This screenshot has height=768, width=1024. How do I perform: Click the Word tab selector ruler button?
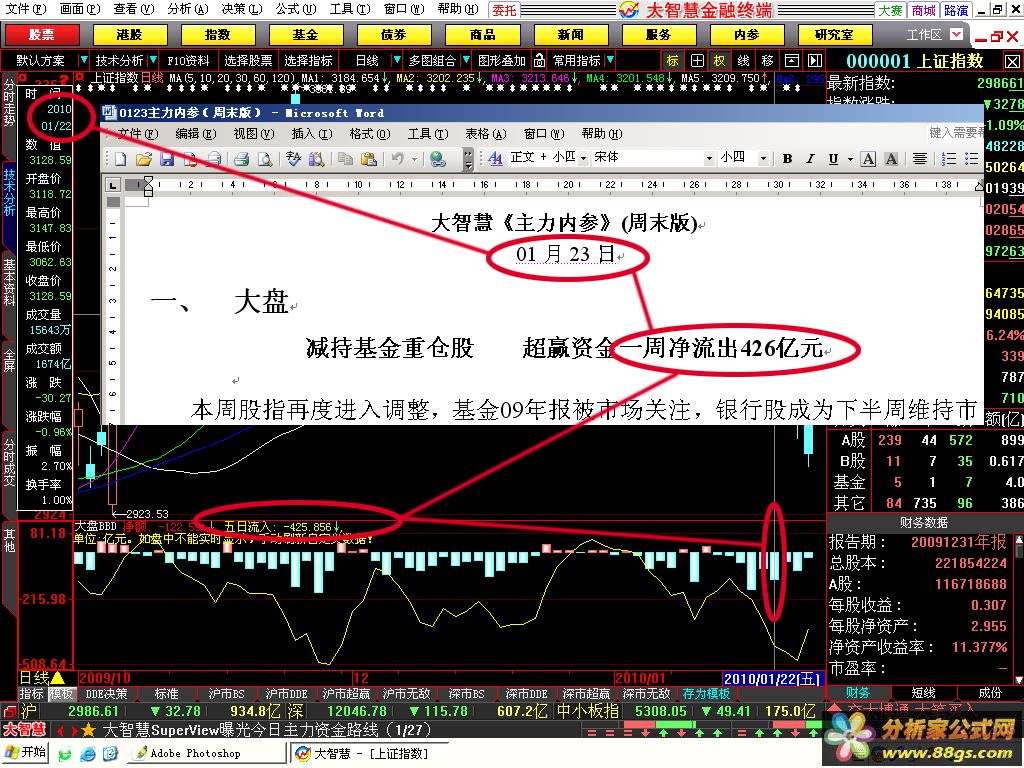pos(113,185)
